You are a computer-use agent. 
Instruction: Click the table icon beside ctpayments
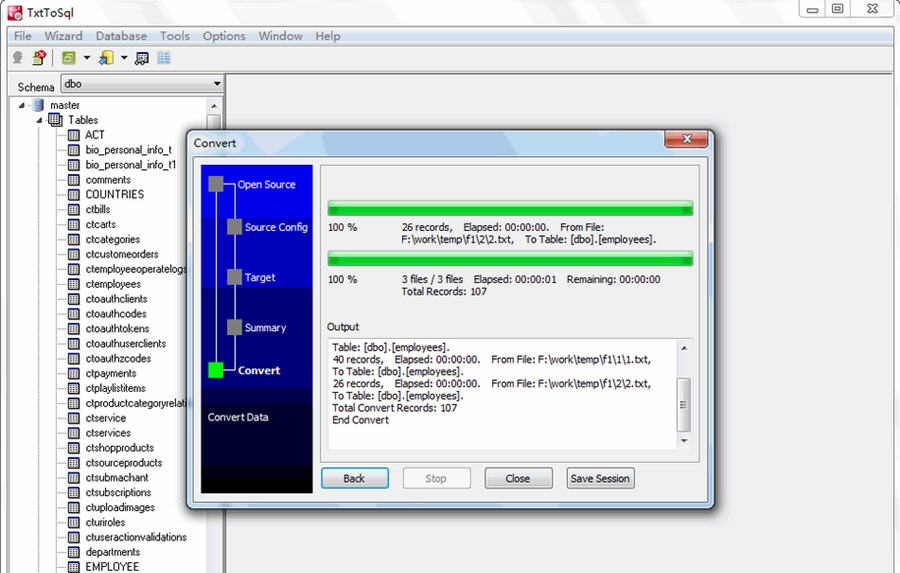[x=73, y=374]
